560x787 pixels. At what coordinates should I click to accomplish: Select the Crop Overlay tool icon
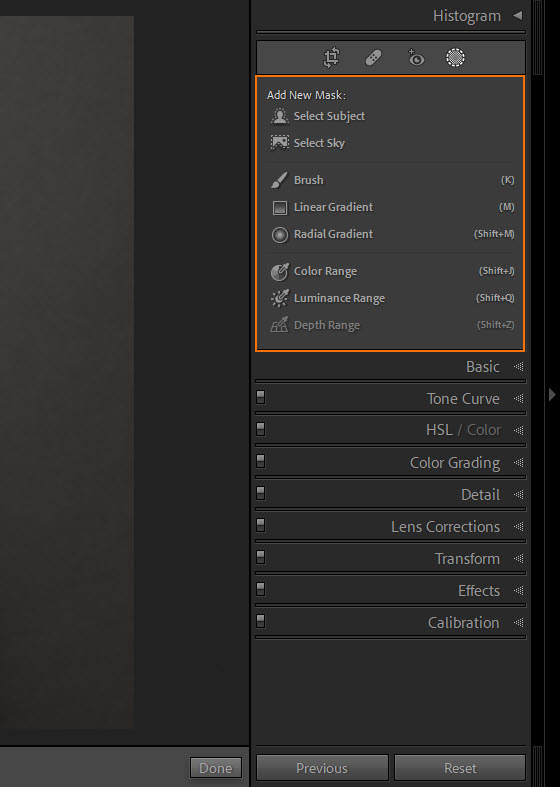click(x=331, y=58)
